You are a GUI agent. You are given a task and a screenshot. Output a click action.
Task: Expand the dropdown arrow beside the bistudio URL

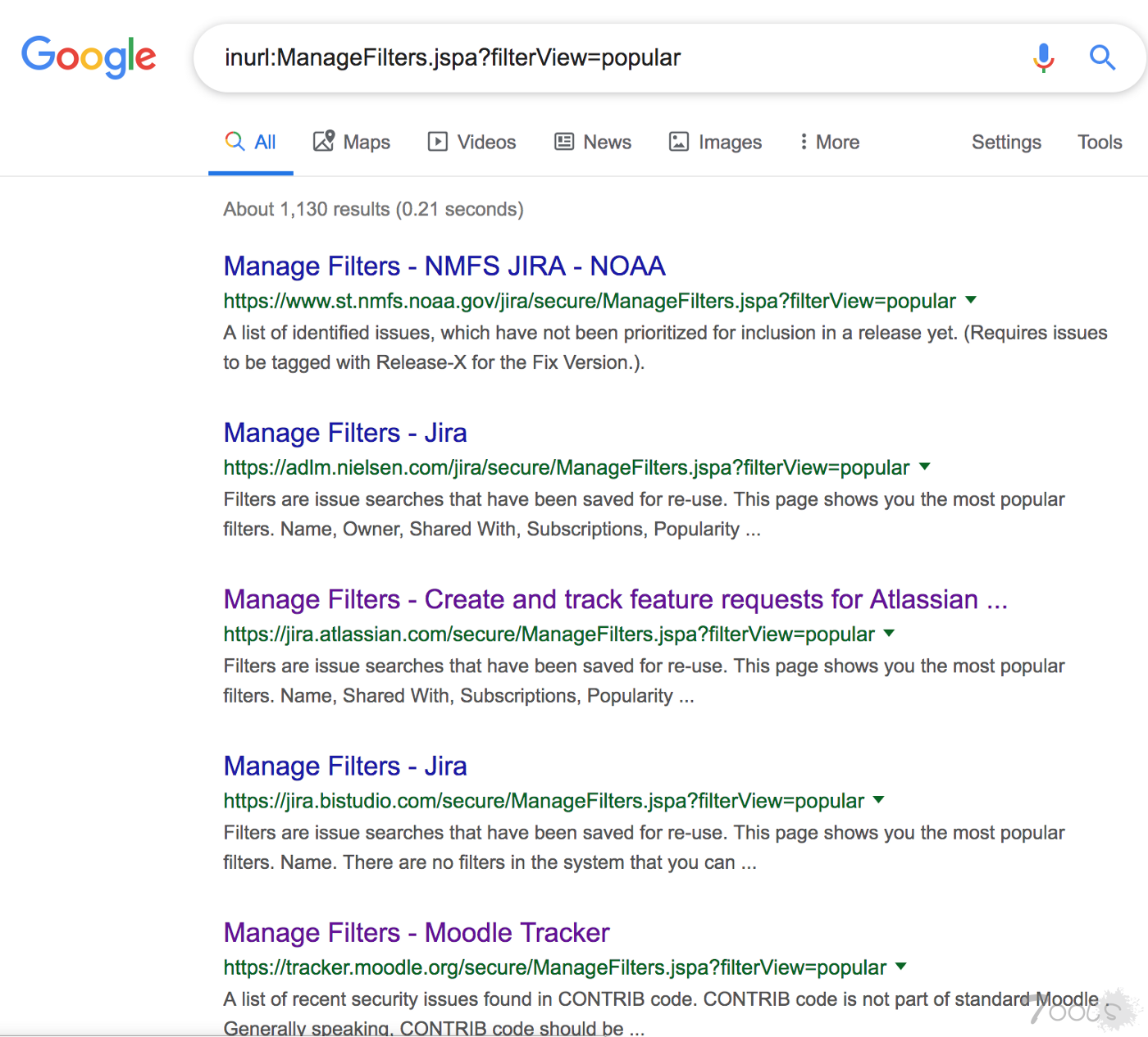(879, 799)
